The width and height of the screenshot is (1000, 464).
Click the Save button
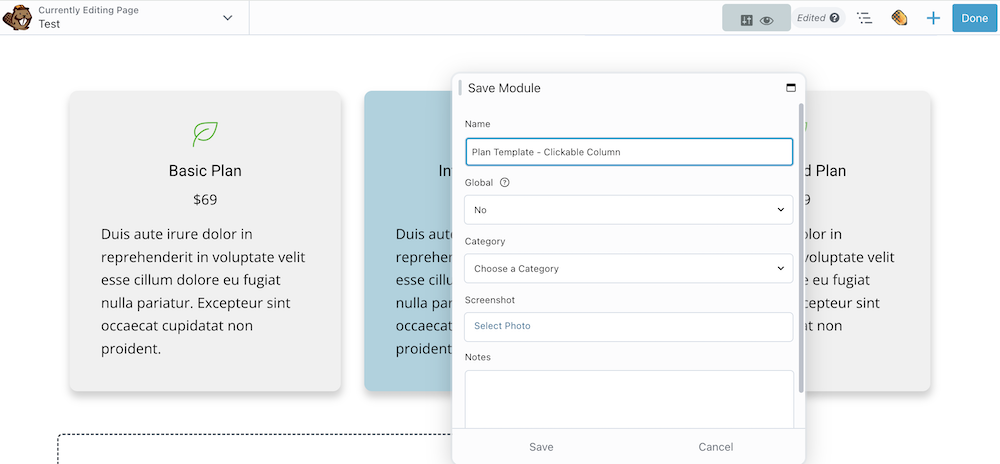(x=541, y=447)
